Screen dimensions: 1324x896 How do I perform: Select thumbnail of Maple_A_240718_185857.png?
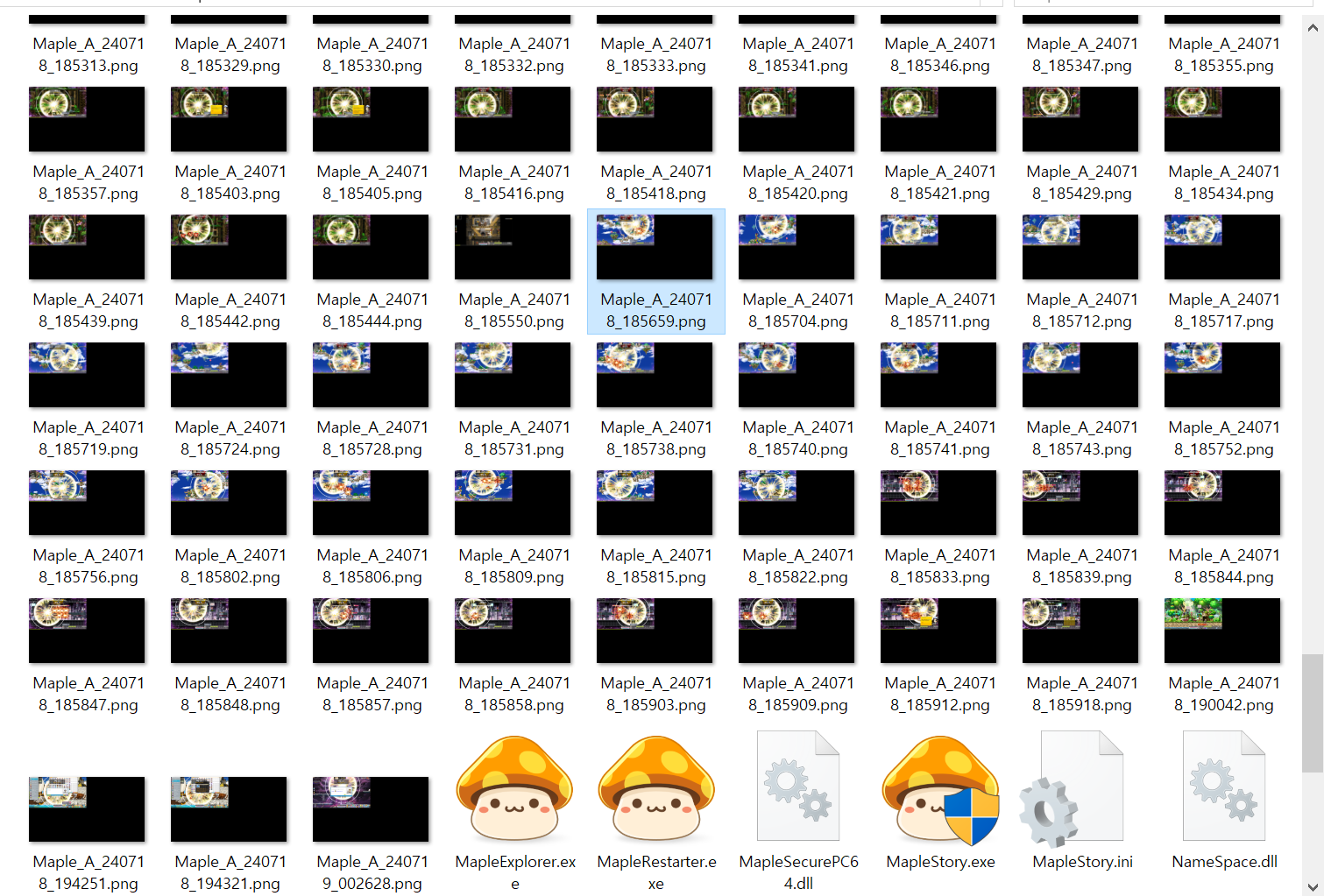click(x=371, y=631)
